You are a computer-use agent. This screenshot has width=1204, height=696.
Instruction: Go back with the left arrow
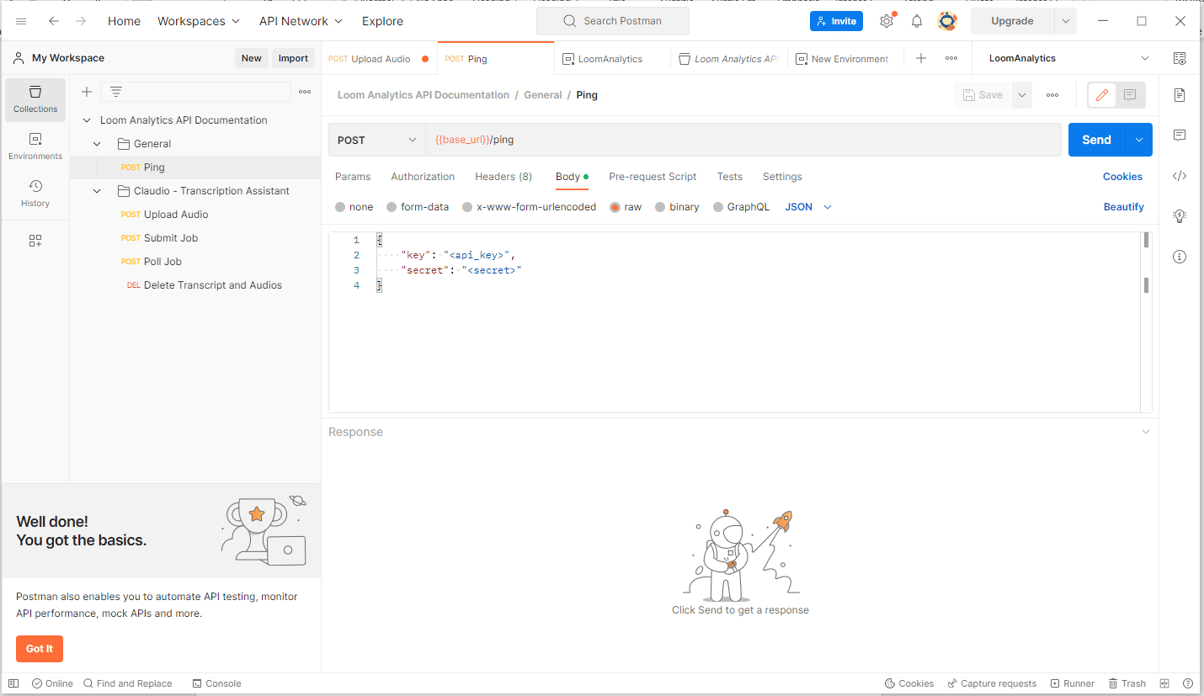54,21
